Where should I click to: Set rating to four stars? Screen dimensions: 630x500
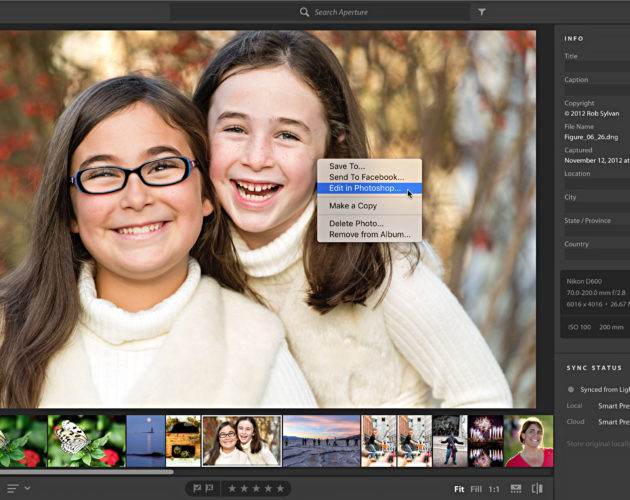[268, 488]
